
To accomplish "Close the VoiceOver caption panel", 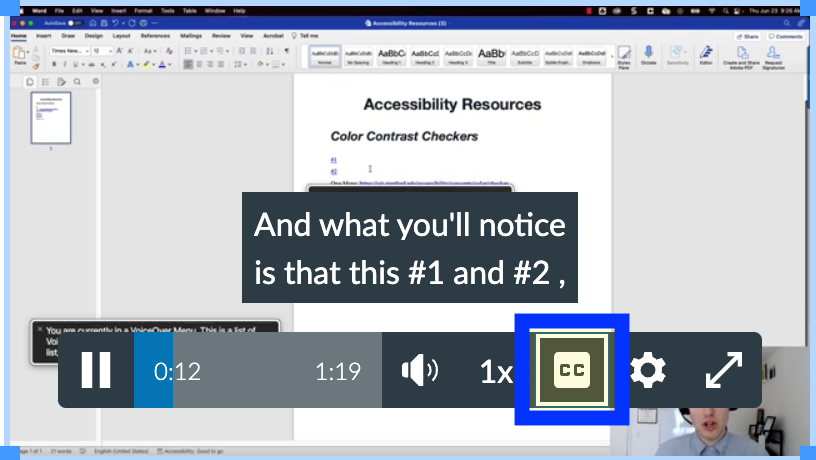I will coord(40,329).
